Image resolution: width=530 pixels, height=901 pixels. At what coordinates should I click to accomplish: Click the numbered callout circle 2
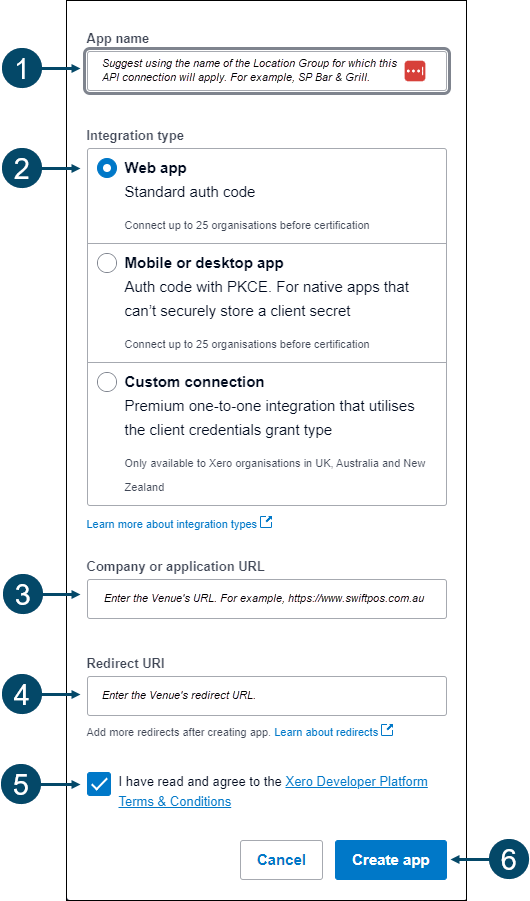(x=22, y=170)
